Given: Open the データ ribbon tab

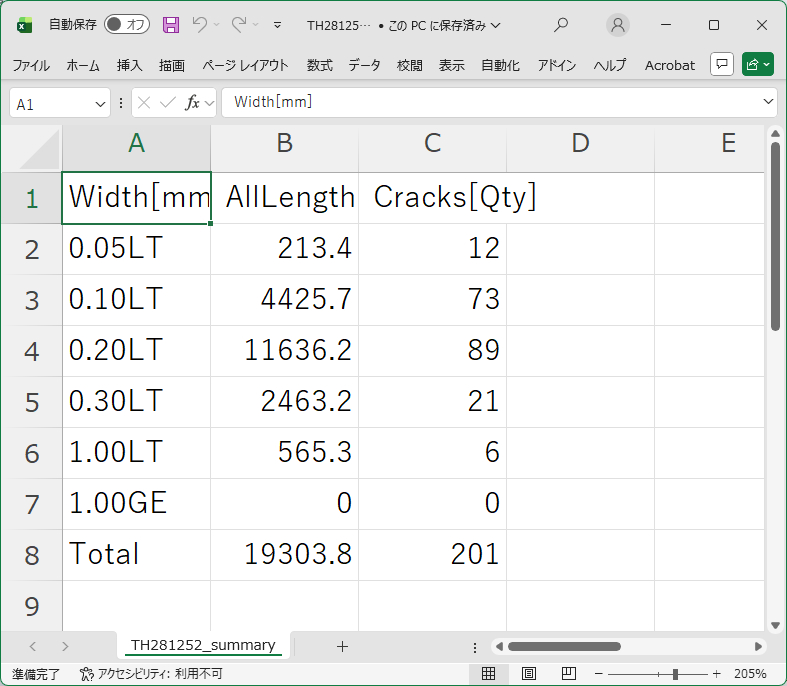Looking at the screenshot, I should [x=364, y=65].
